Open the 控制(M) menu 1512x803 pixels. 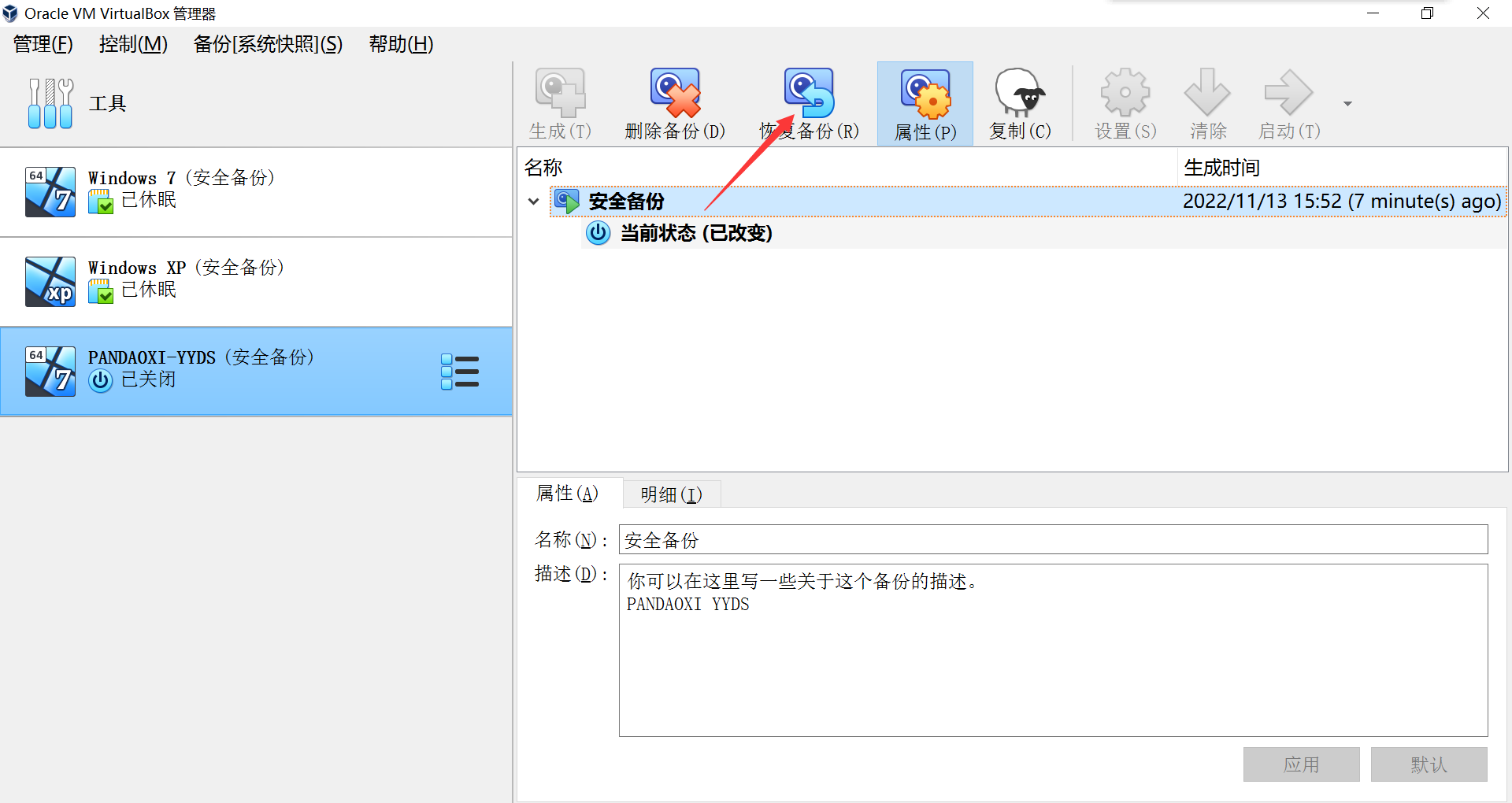click(x=134, y=44)
